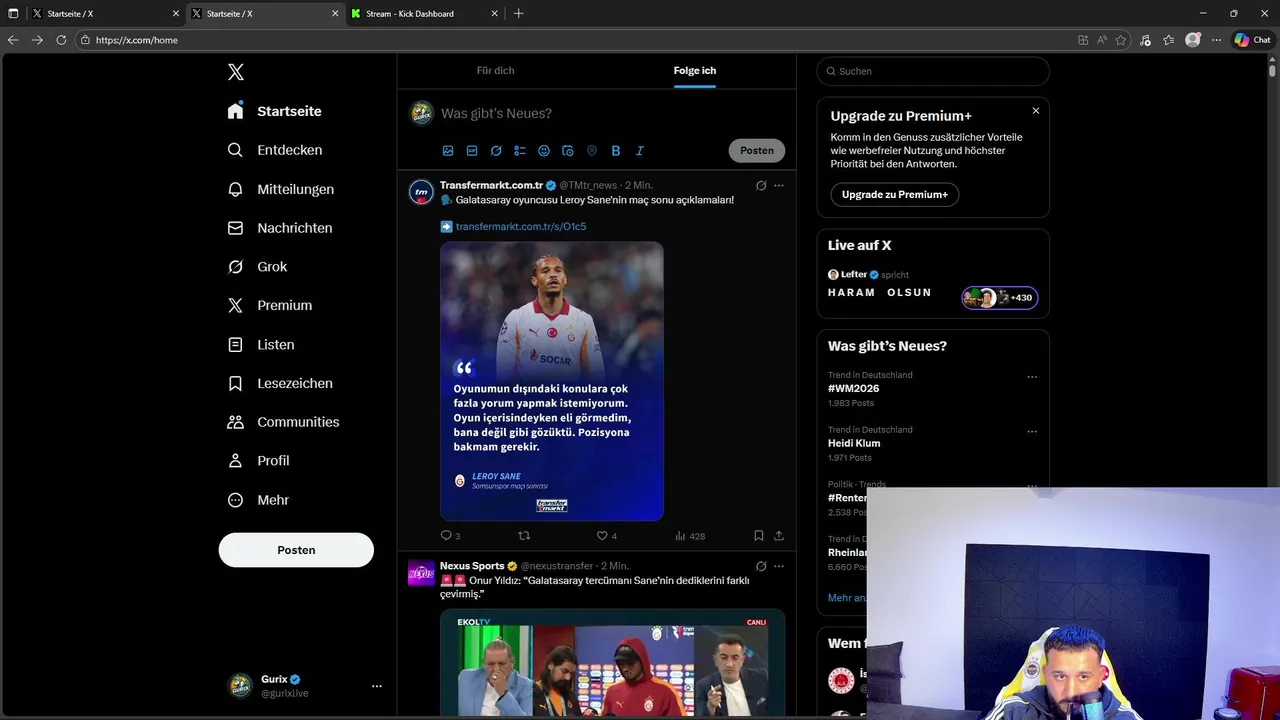This screenshot has width=1280, height=720.
Task: Click the grey Posten compose button
Action: [757, 151]
